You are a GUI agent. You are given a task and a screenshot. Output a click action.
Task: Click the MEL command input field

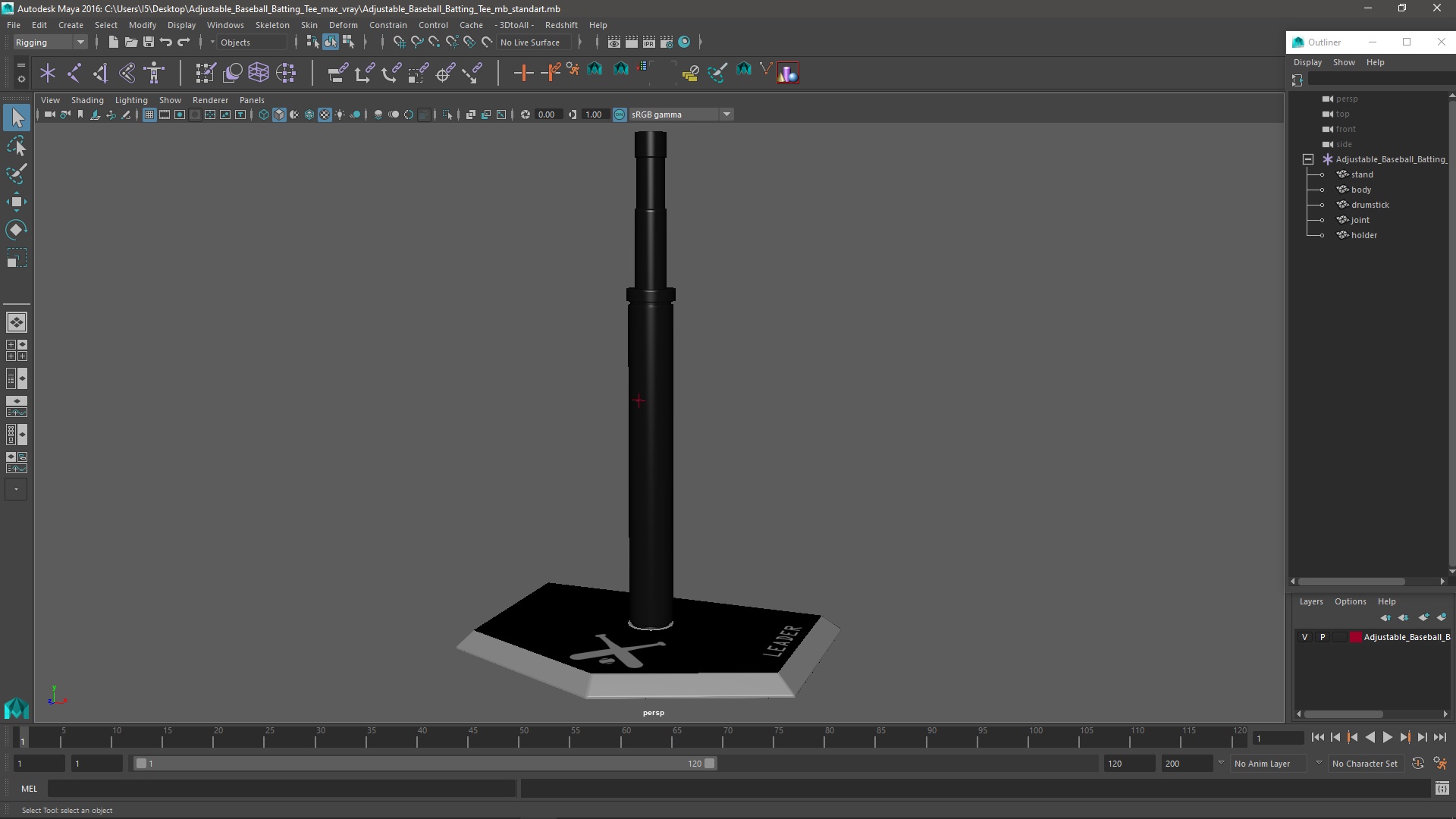[281, 789]
